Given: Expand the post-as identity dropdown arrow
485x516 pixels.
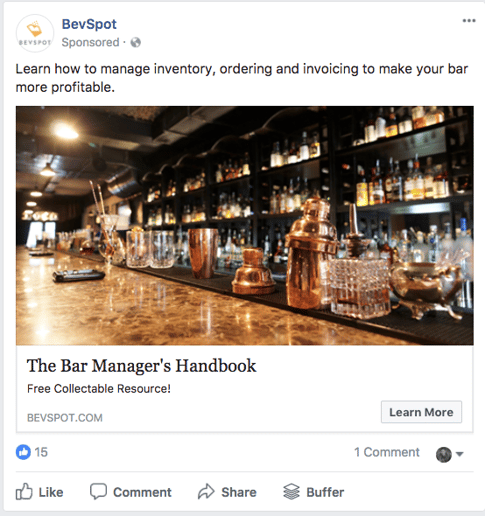Looking at the screenshot, I should [459, 454].
